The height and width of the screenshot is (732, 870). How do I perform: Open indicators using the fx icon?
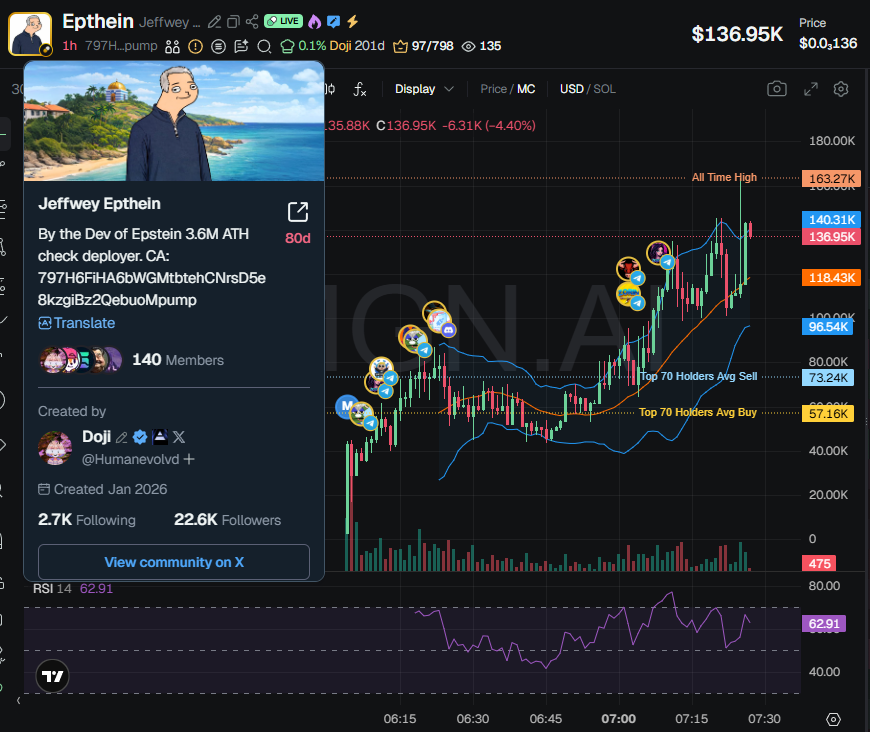pos(359,91)
